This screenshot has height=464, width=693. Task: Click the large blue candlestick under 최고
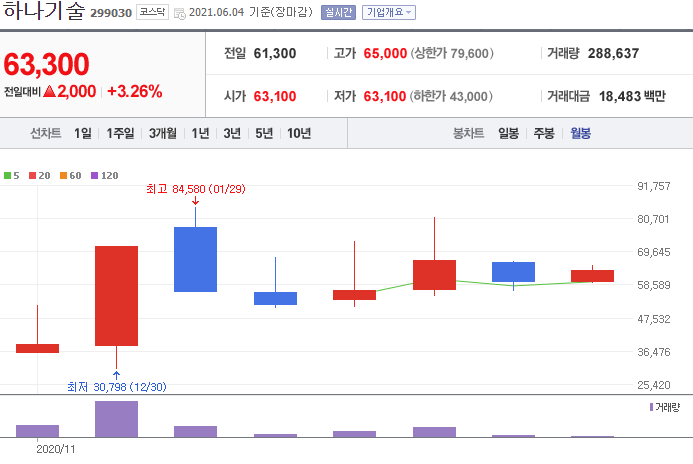pos(195,259)
